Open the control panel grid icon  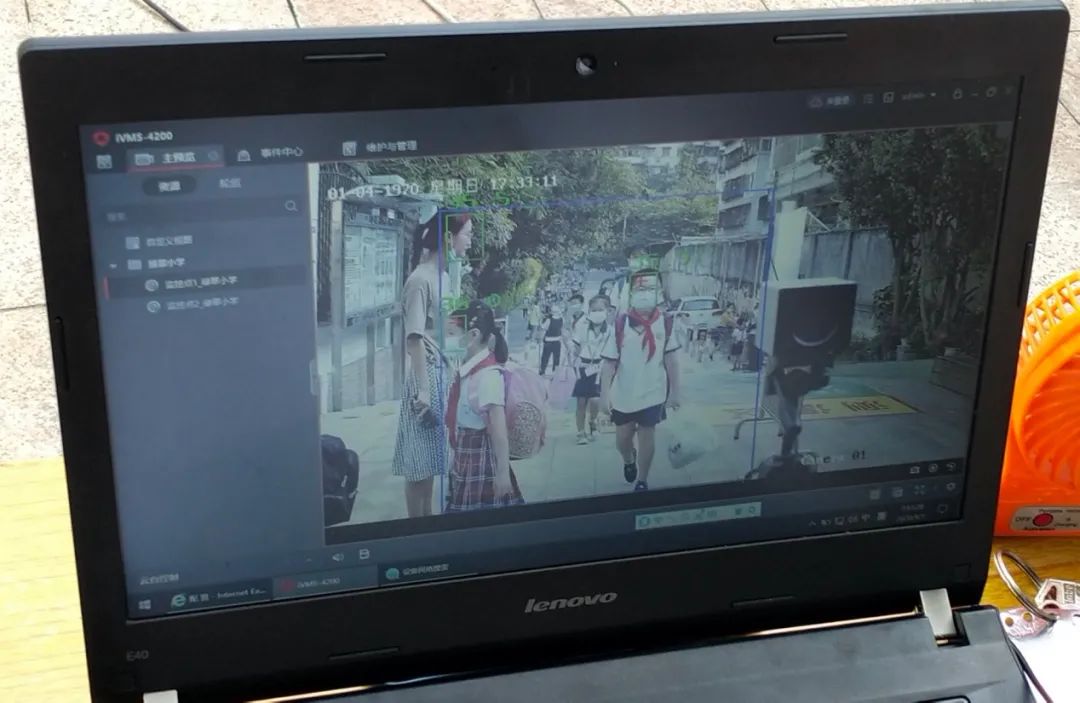pos(104,161)
